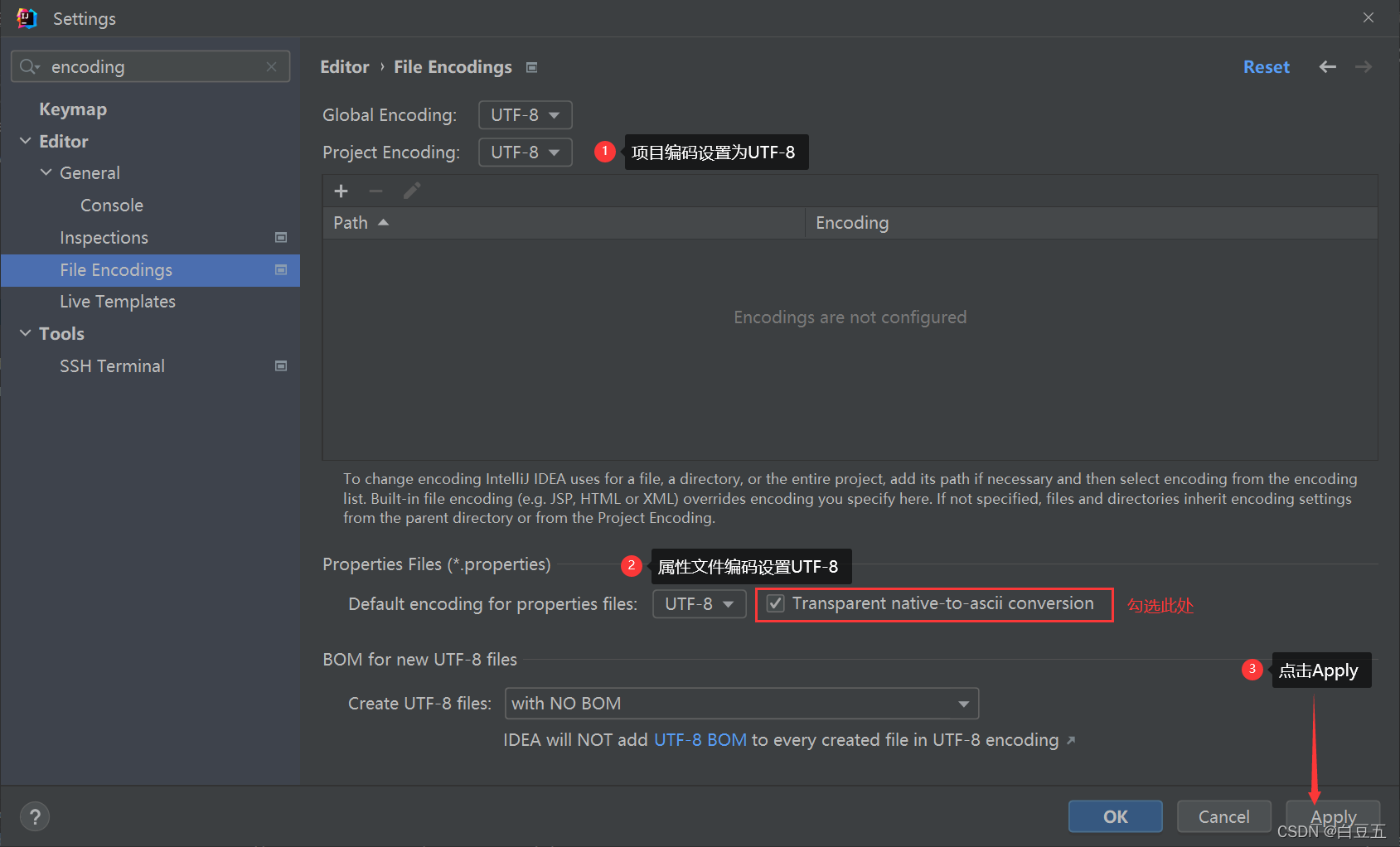Click the project icon on the File Encodings row
Screen dimensions: 1400x847
point(281,270)
